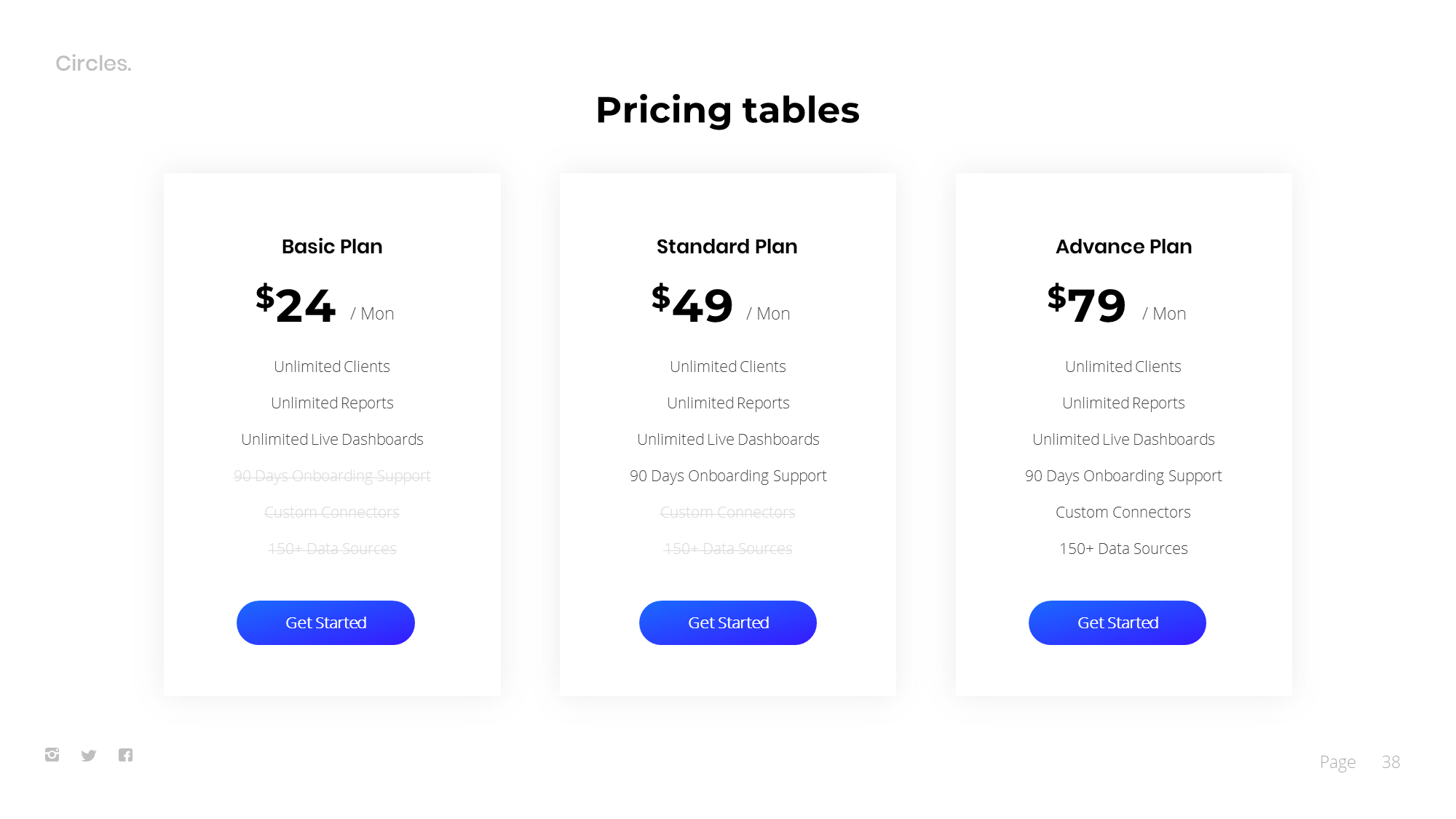Click page number 38
This screenshot has width=1456, height=819.
[1390, 762]
